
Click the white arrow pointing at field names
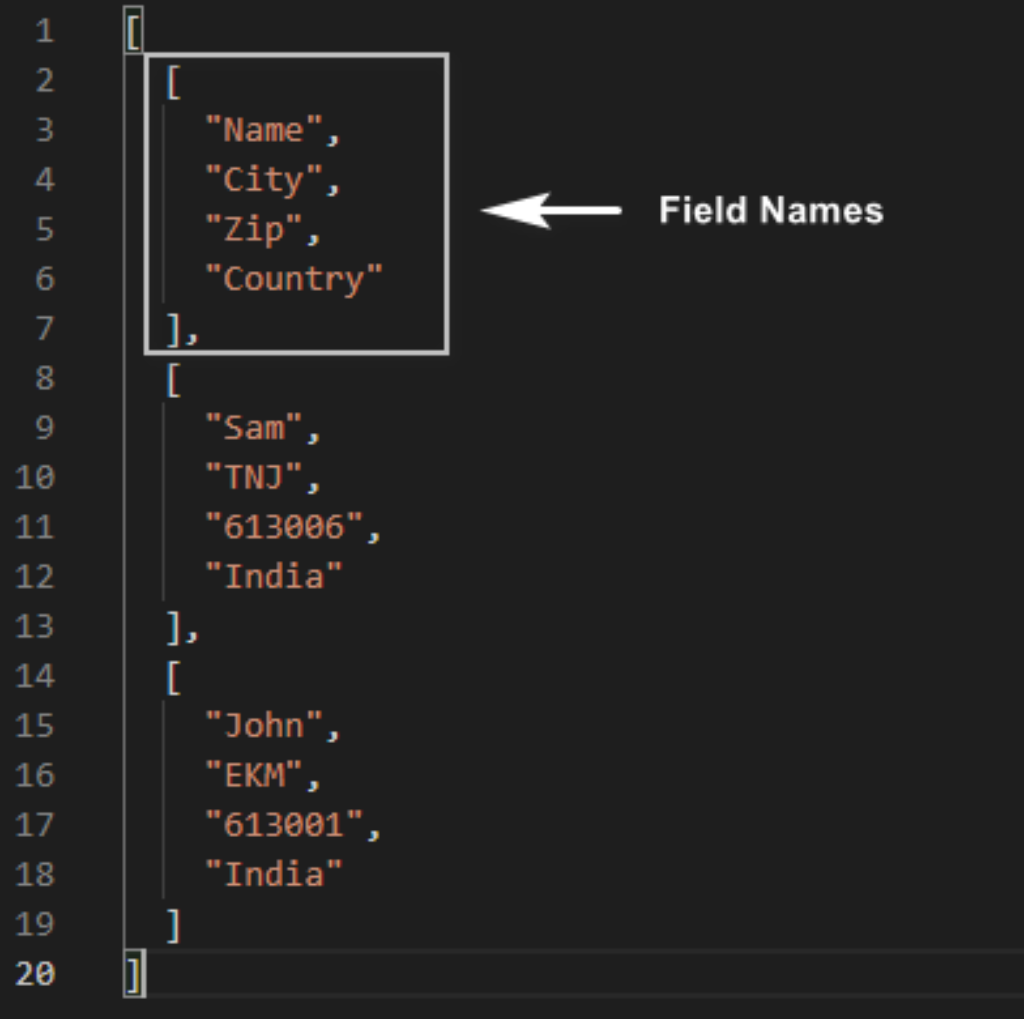click(550, 211)
